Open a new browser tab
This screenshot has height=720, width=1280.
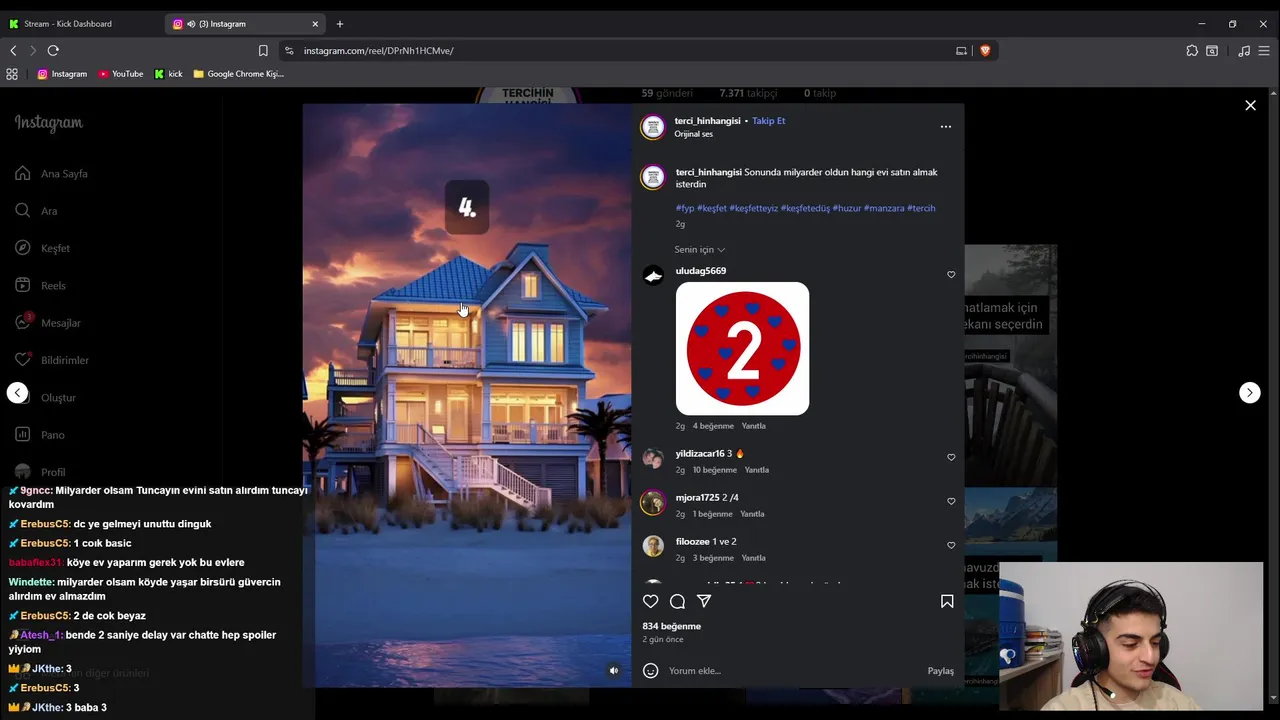click(340, 24)
